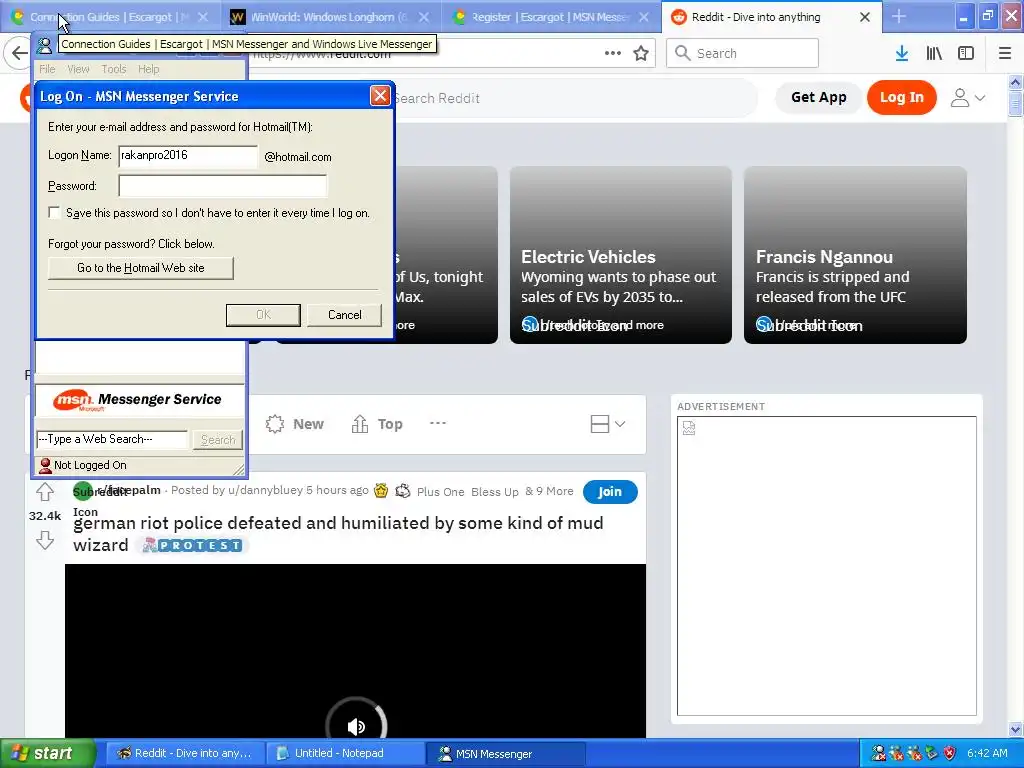The width and height of the screenshot is (1024, 768).
Task: Open MSN Messenger Help menu
Action: coord(148,69)
